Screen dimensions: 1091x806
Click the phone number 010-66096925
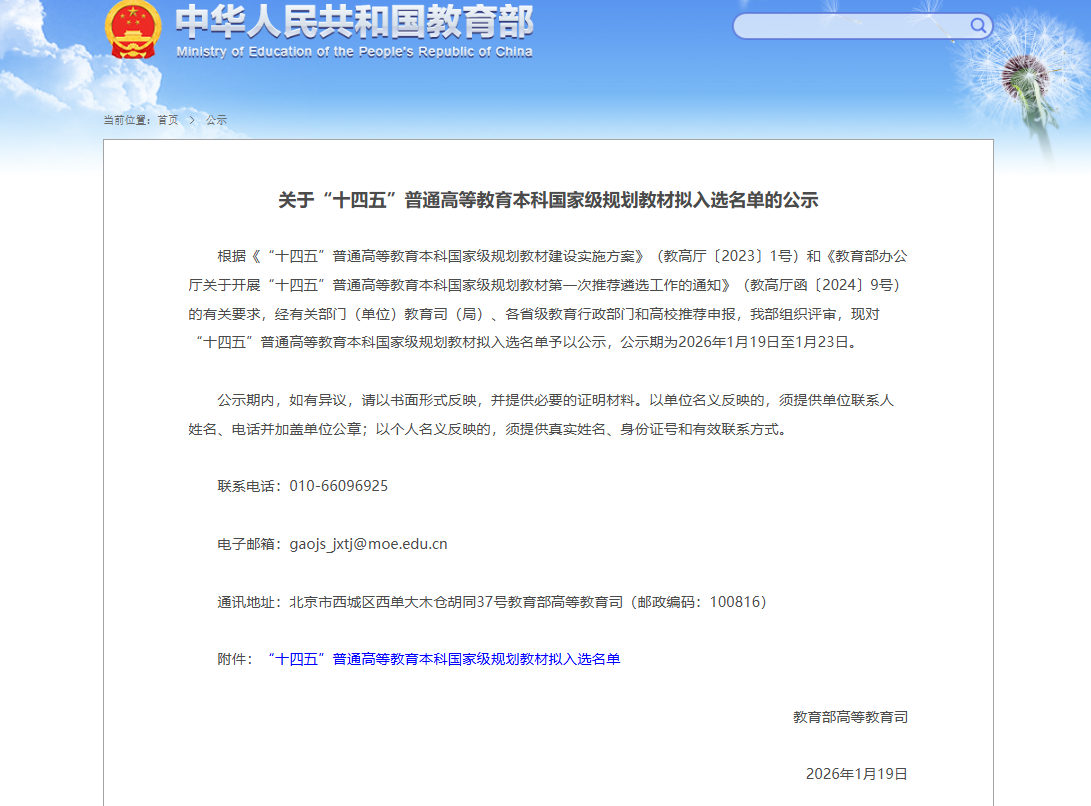tap(338, 486)
